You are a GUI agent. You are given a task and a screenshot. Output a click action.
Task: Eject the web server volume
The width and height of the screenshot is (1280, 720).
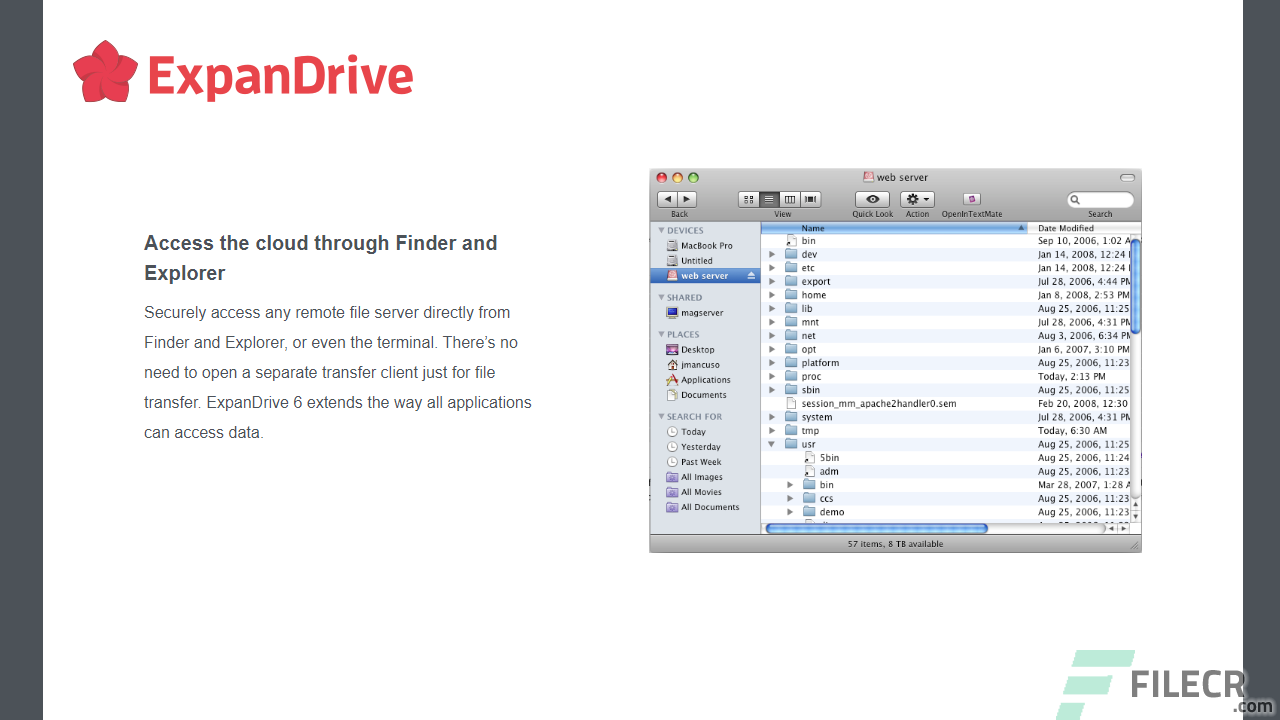751,276
